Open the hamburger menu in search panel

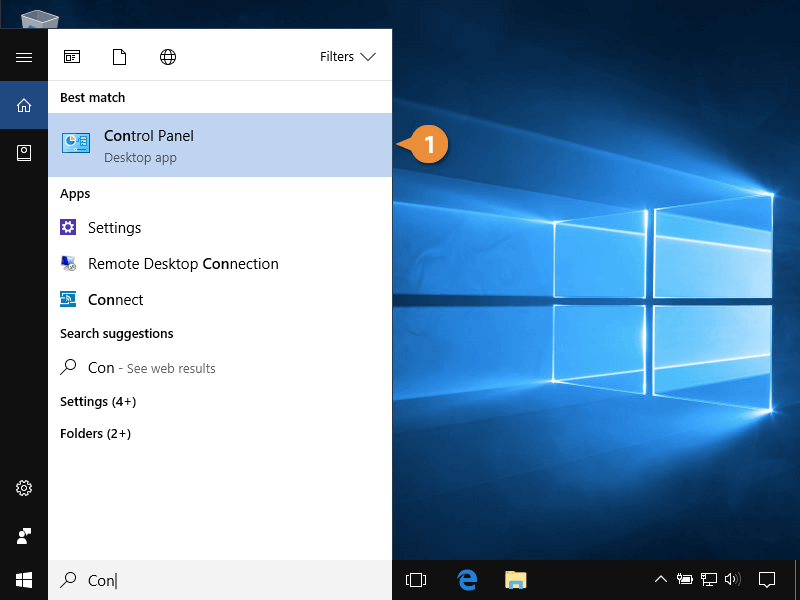tap(24, 57)
